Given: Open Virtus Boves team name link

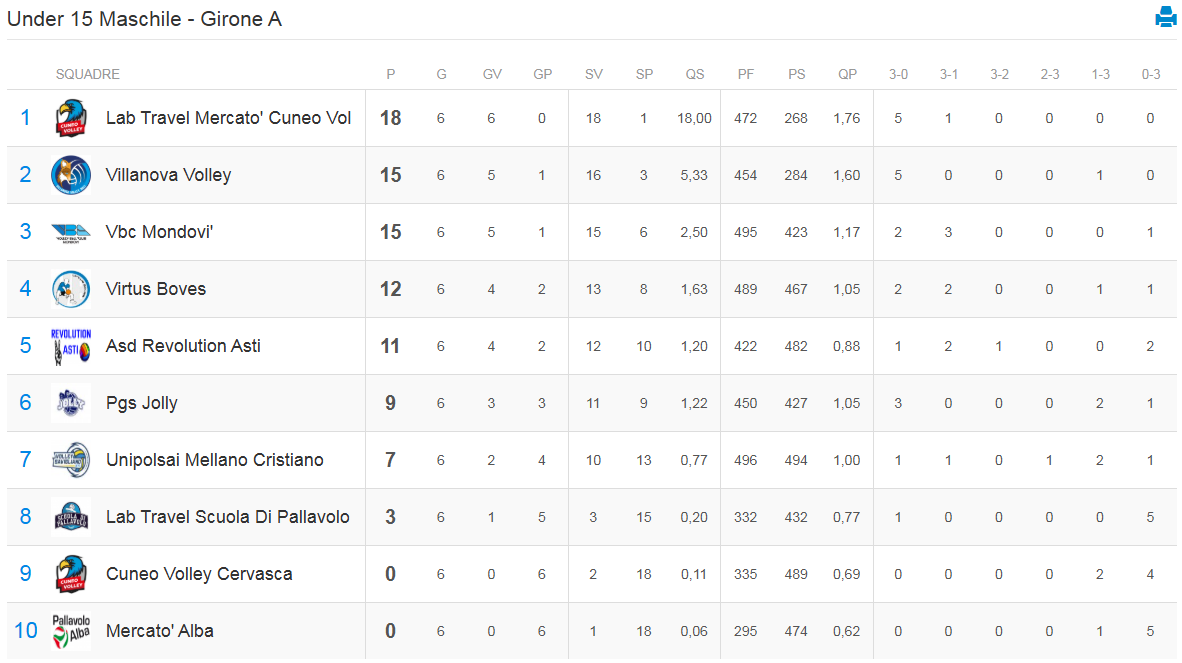Looking at the screenshot, I should click(156, 289).
